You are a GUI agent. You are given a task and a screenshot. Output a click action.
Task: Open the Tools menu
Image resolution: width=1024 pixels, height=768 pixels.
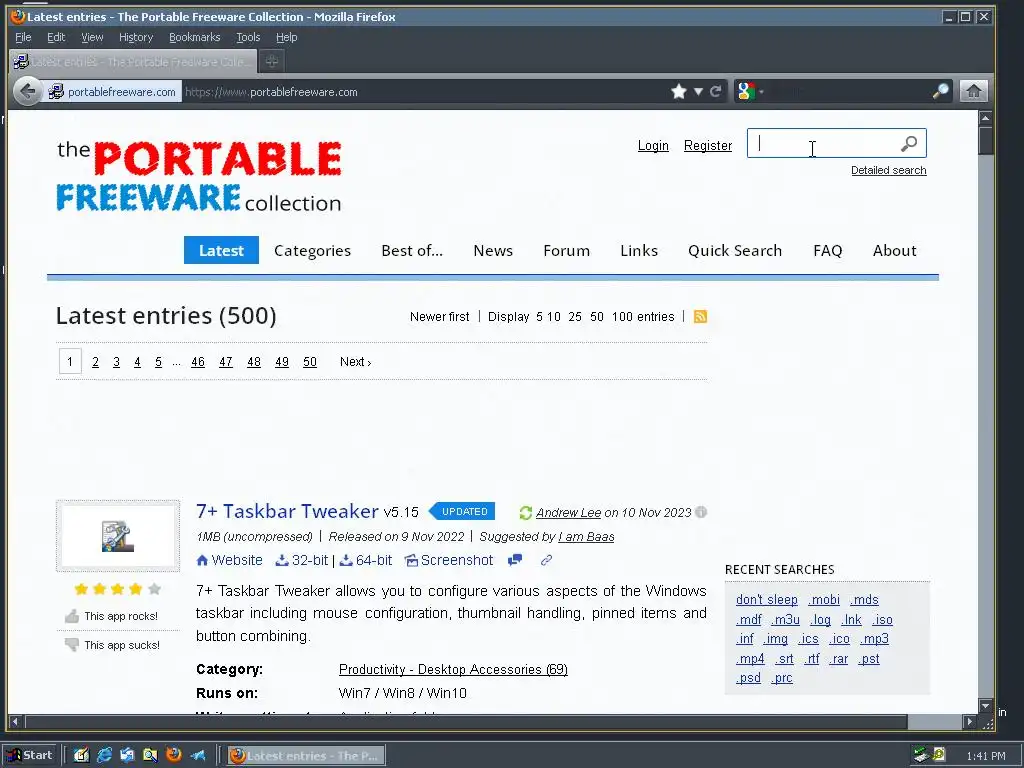tap(248, 37)
